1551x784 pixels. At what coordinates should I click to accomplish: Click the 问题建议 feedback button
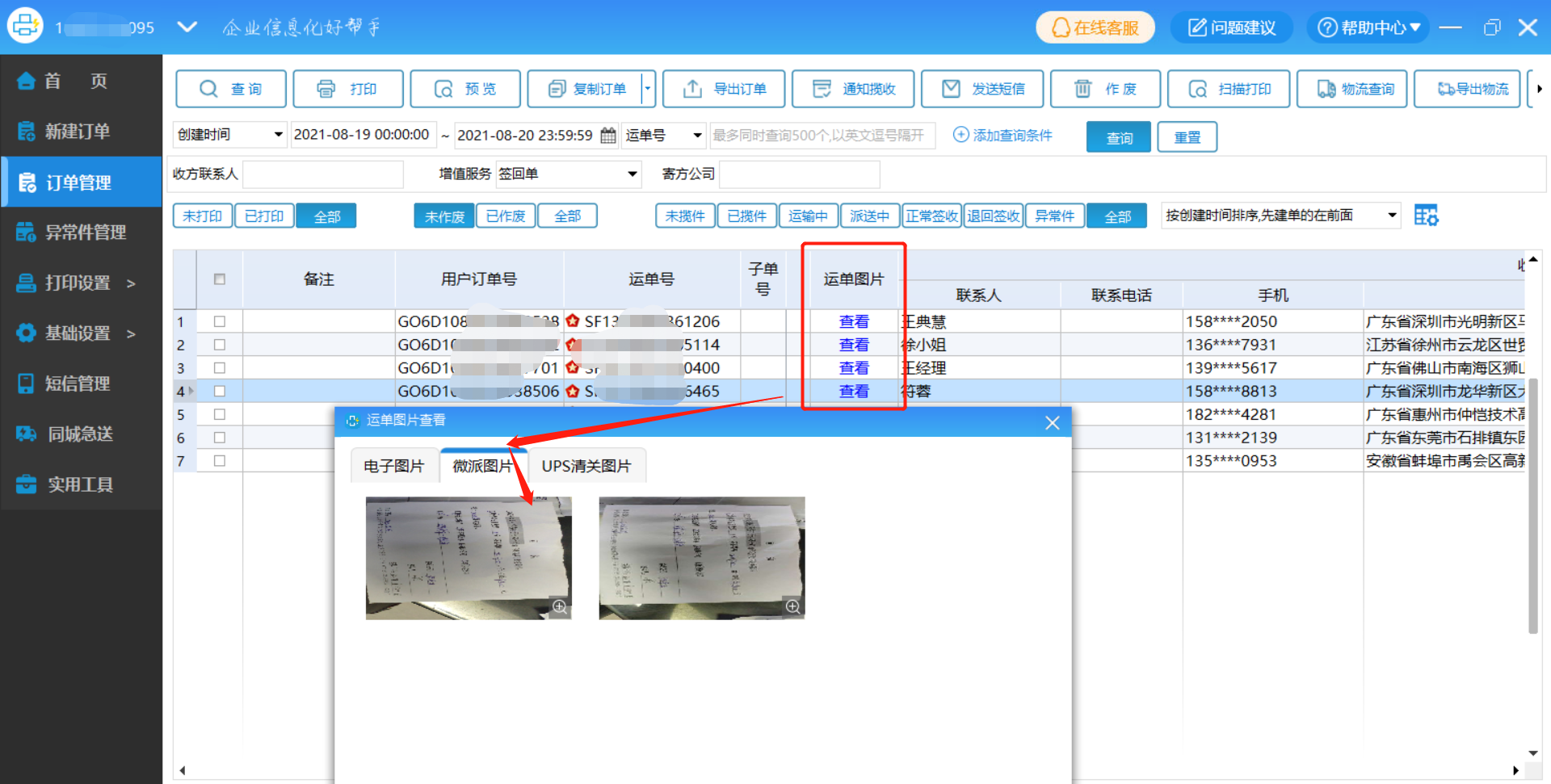click(x=1232, y=27)
